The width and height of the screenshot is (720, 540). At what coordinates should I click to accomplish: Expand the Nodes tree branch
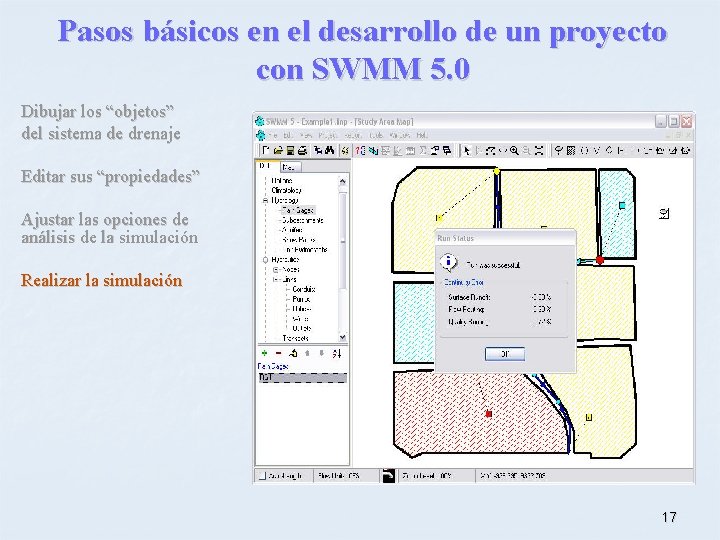tap(276, 270)
